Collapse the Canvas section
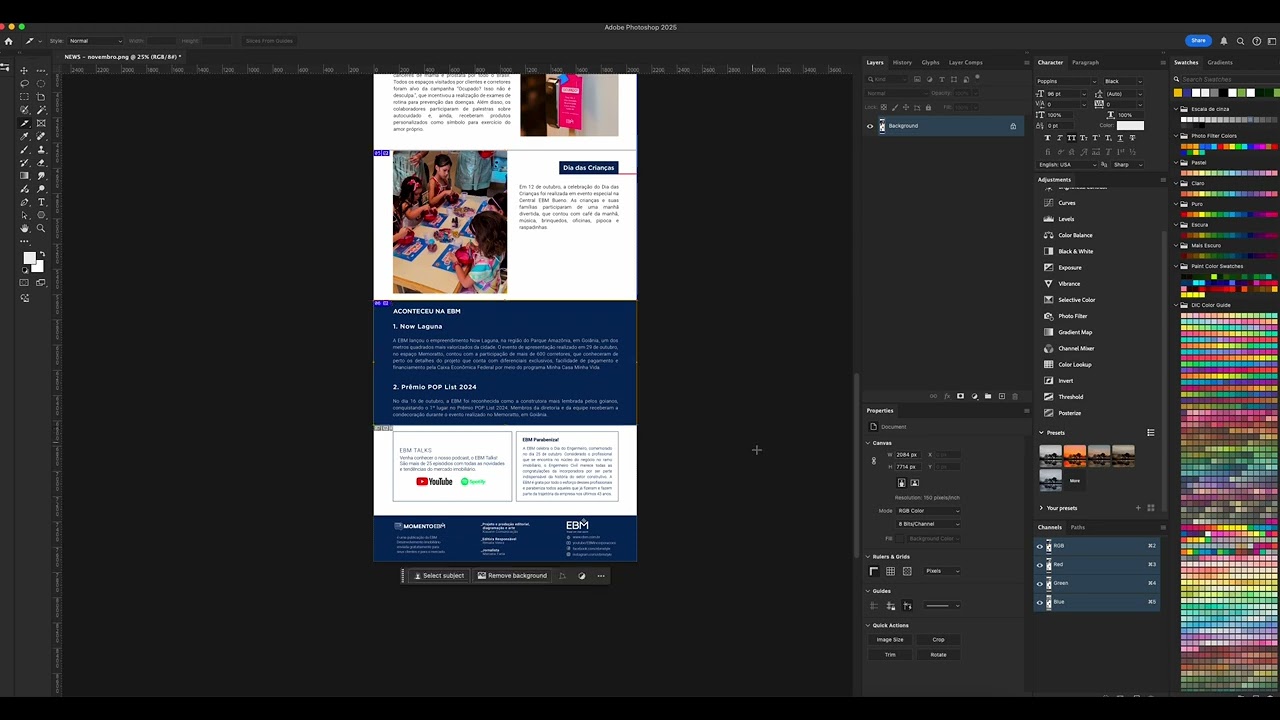Screen dimensions: 1280x720 [868, 443]
